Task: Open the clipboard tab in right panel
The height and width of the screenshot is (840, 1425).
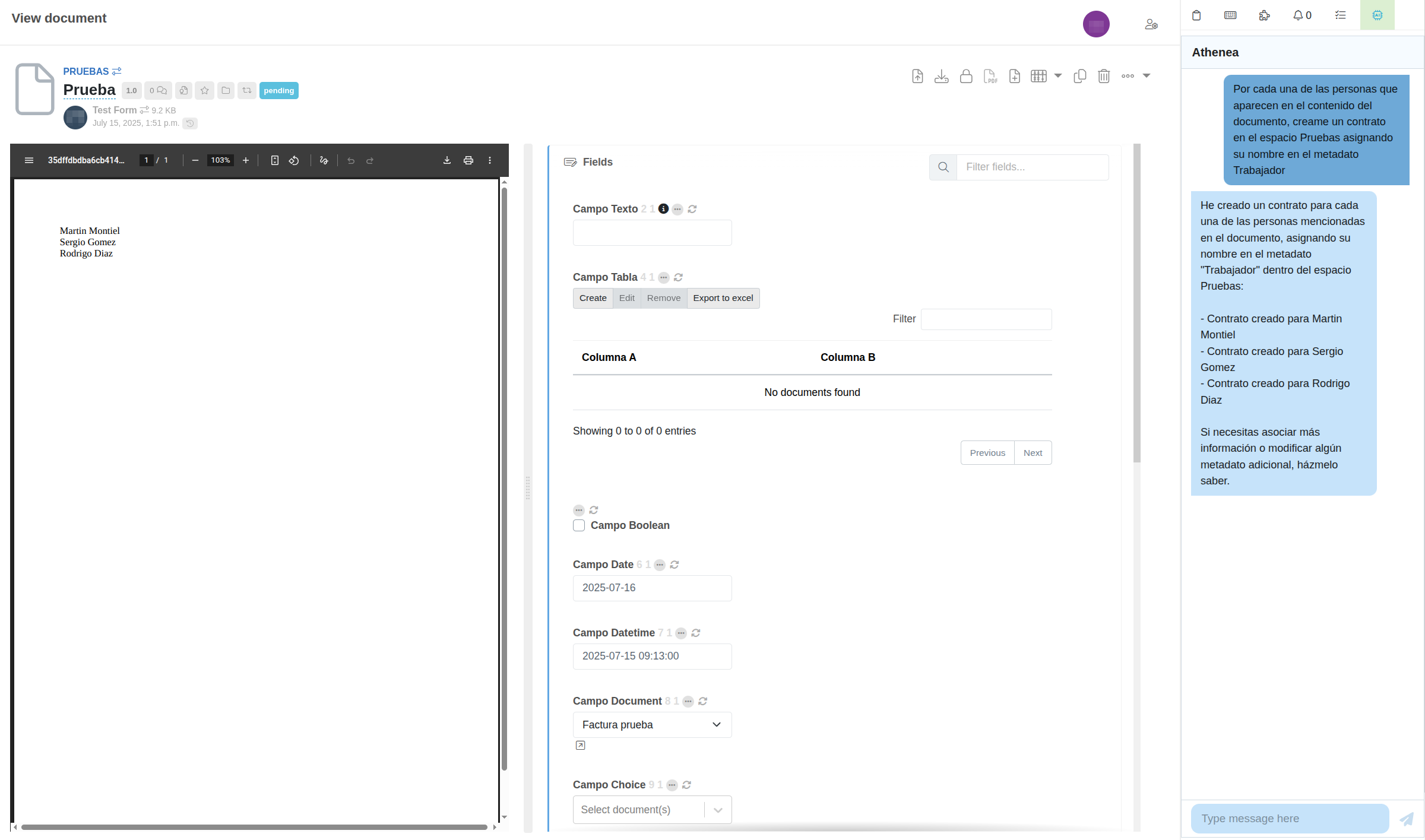Action: (1196, 15)
